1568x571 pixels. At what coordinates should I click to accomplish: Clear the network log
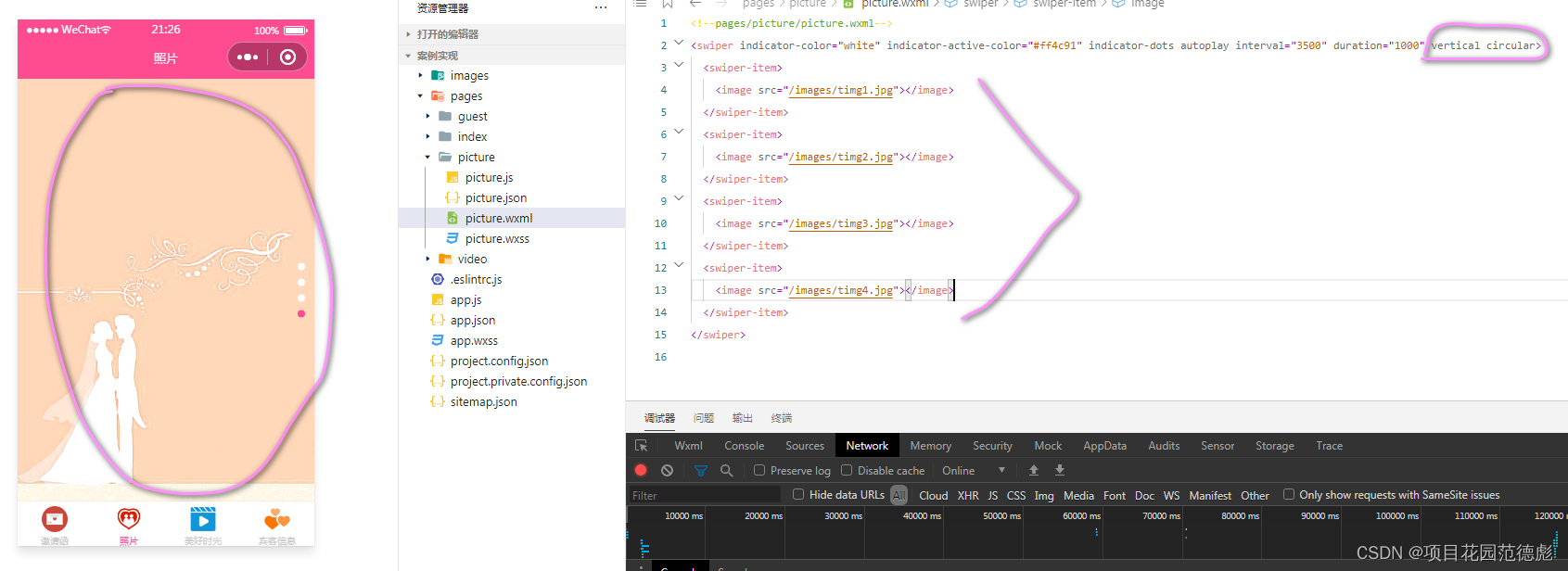click(667, 470)
